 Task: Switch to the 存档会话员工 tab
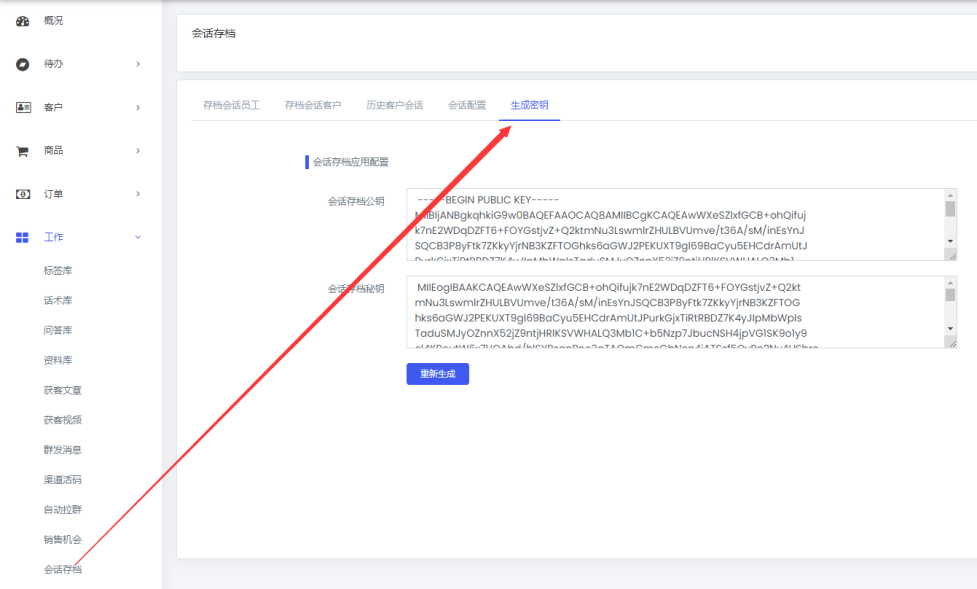pos(231,105)
